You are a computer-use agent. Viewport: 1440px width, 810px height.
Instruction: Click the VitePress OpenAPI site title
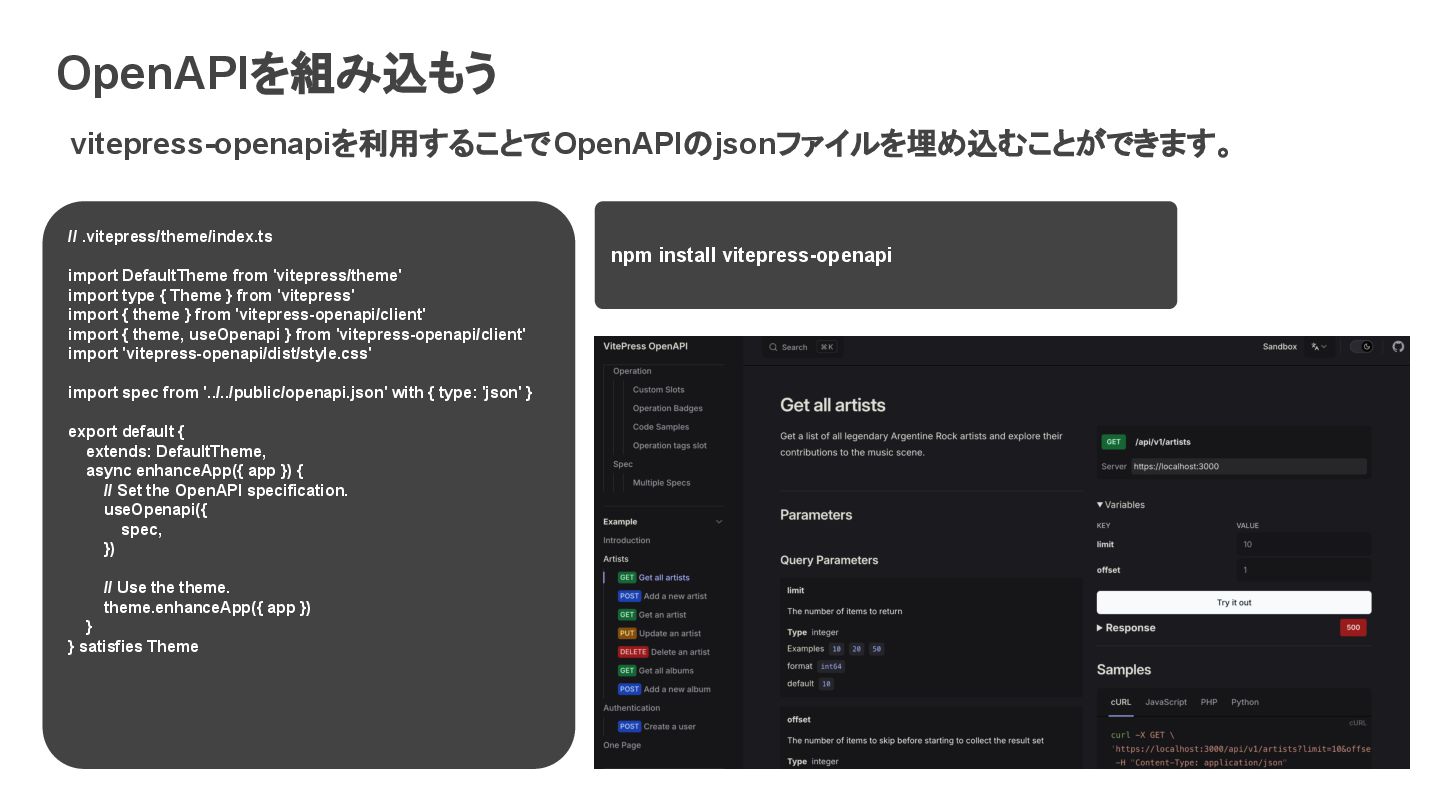(645, 346)
